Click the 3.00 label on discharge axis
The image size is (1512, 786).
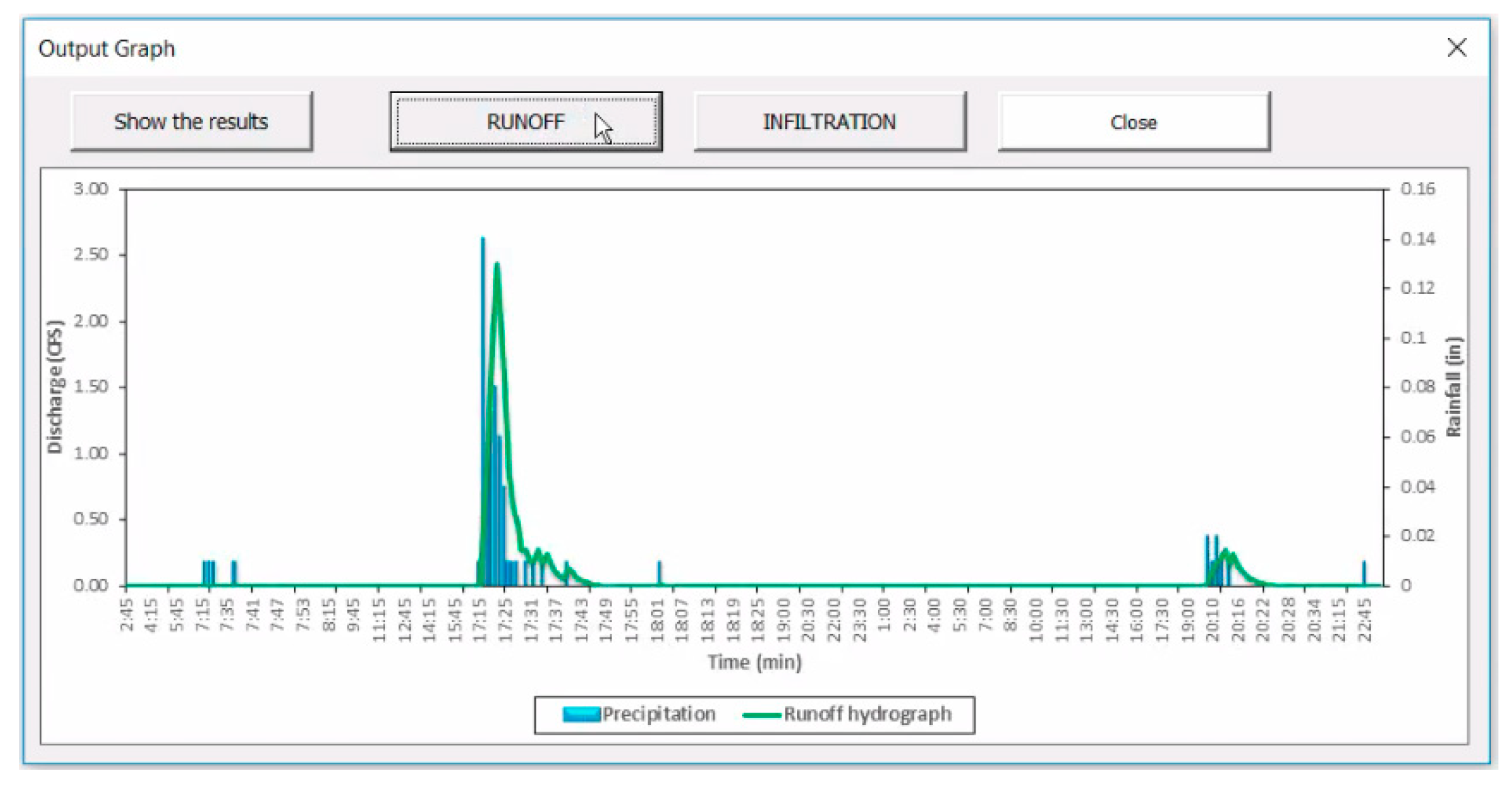coord(90,189)
